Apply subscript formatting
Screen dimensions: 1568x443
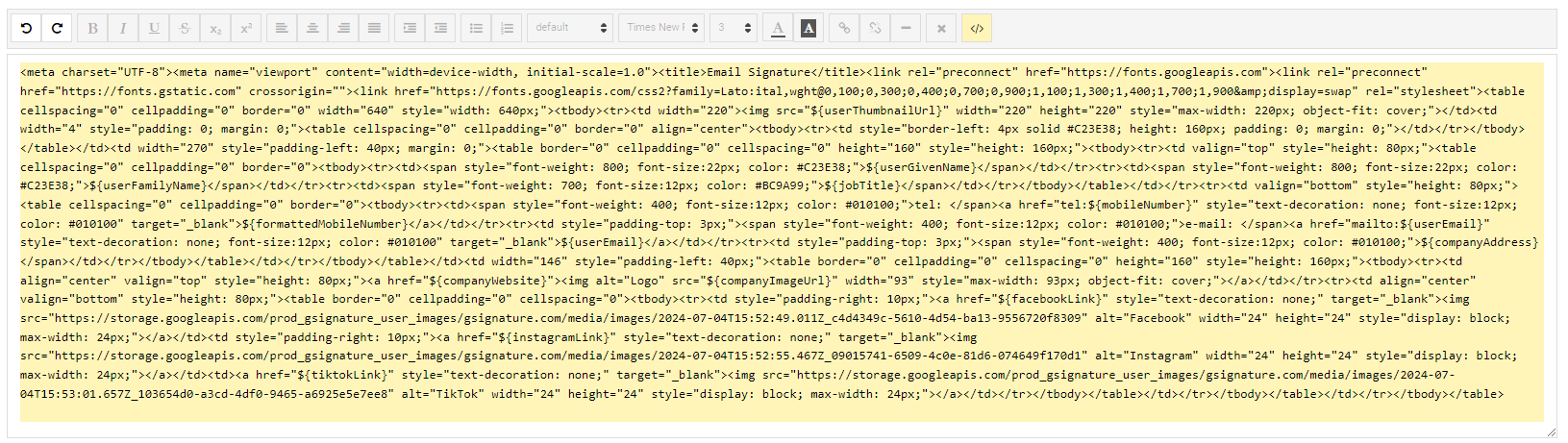click(x=215, y=28)
